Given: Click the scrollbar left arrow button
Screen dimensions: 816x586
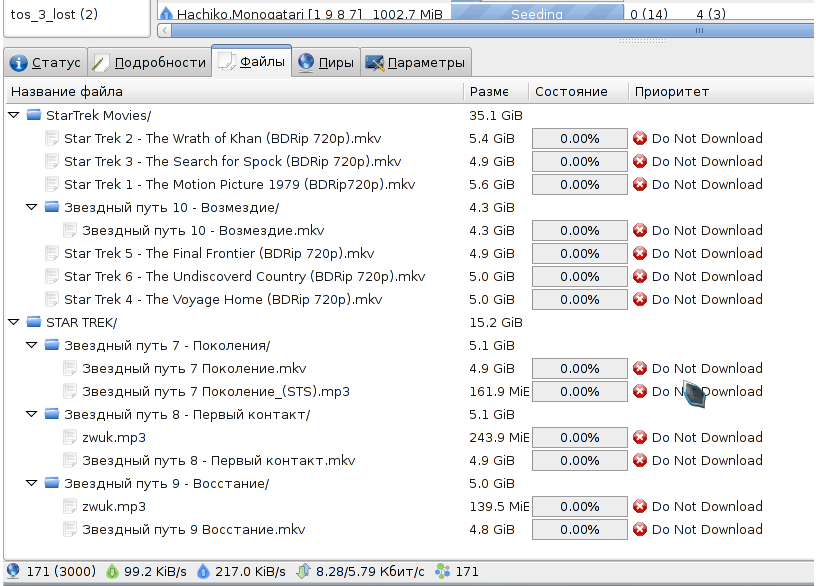Looking at the screenshot, I should tap(165, 31).
